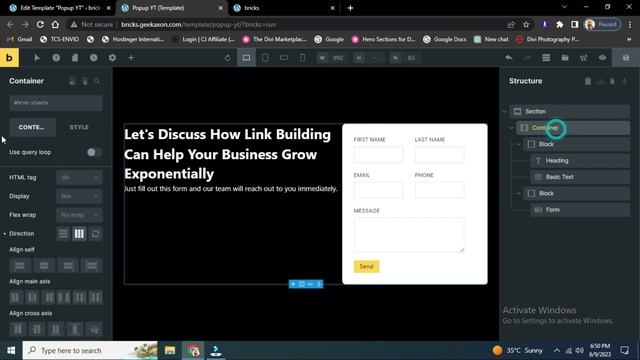Image resolution: width=640 pixels, height=360 pixels.
Task: Collapse the Block above Form arrow
Action: [x=518, y=193]
